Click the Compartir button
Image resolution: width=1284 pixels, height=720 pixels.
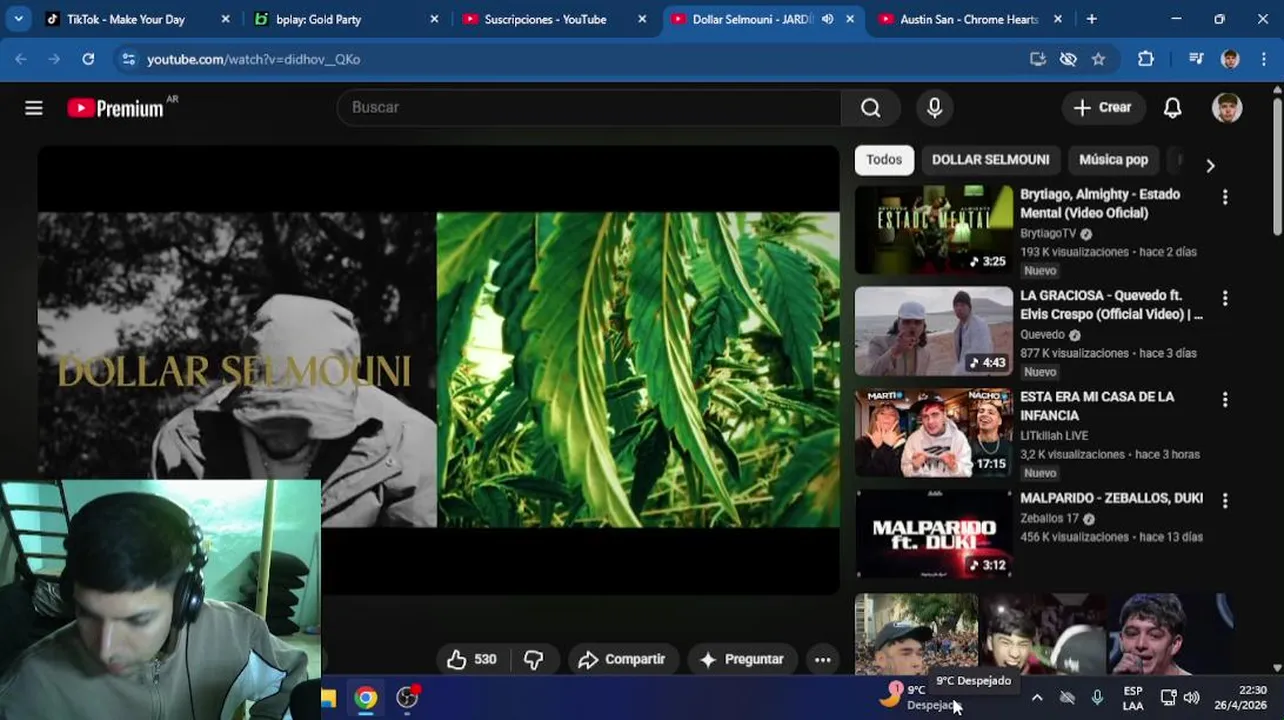pyautogui.click(x=622, y=659)
